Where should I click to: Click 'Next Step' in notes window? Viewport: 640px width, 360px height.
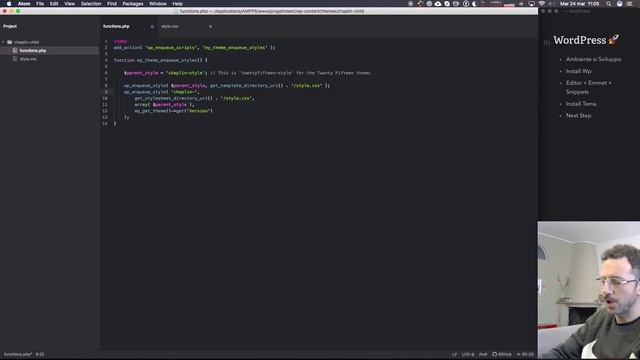[578, 116]
